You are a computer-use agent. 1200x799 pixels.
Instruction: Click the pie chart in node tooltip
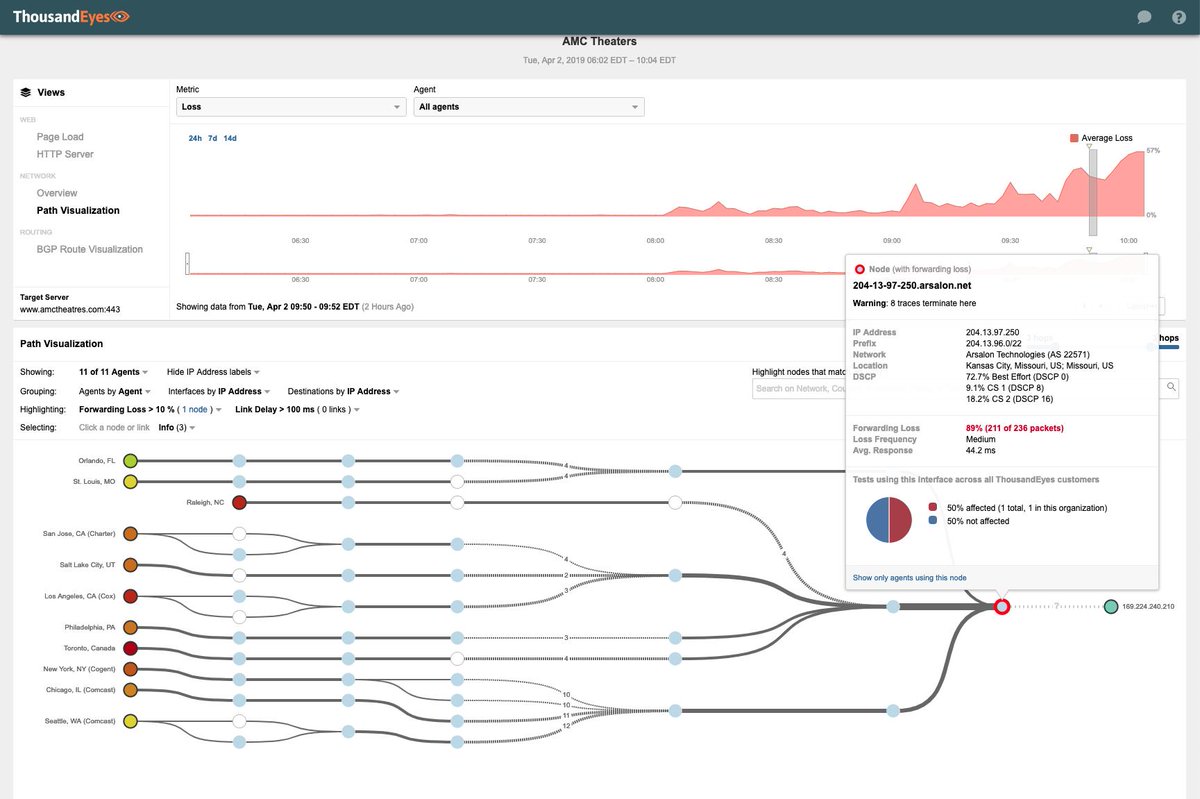888,519
